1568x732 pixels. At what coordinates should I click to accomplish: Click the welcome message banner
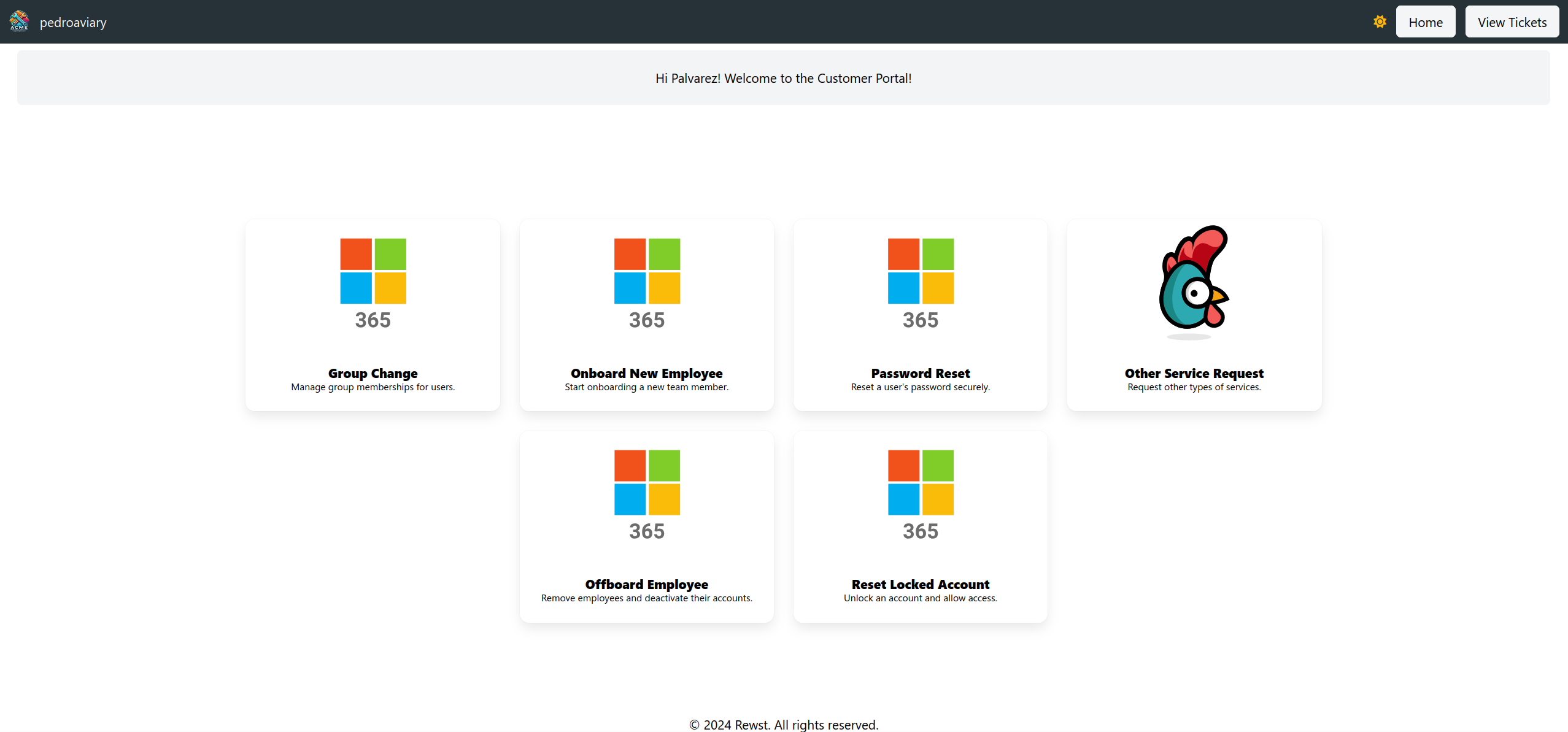tap(783, 79)
